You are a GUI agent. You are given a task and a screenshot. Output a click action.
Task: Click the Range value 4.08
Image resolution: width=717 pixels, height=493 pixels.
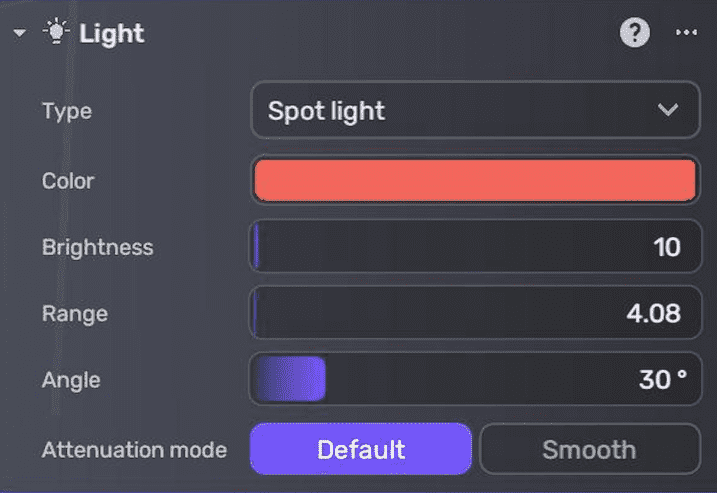tap(653, 313)
